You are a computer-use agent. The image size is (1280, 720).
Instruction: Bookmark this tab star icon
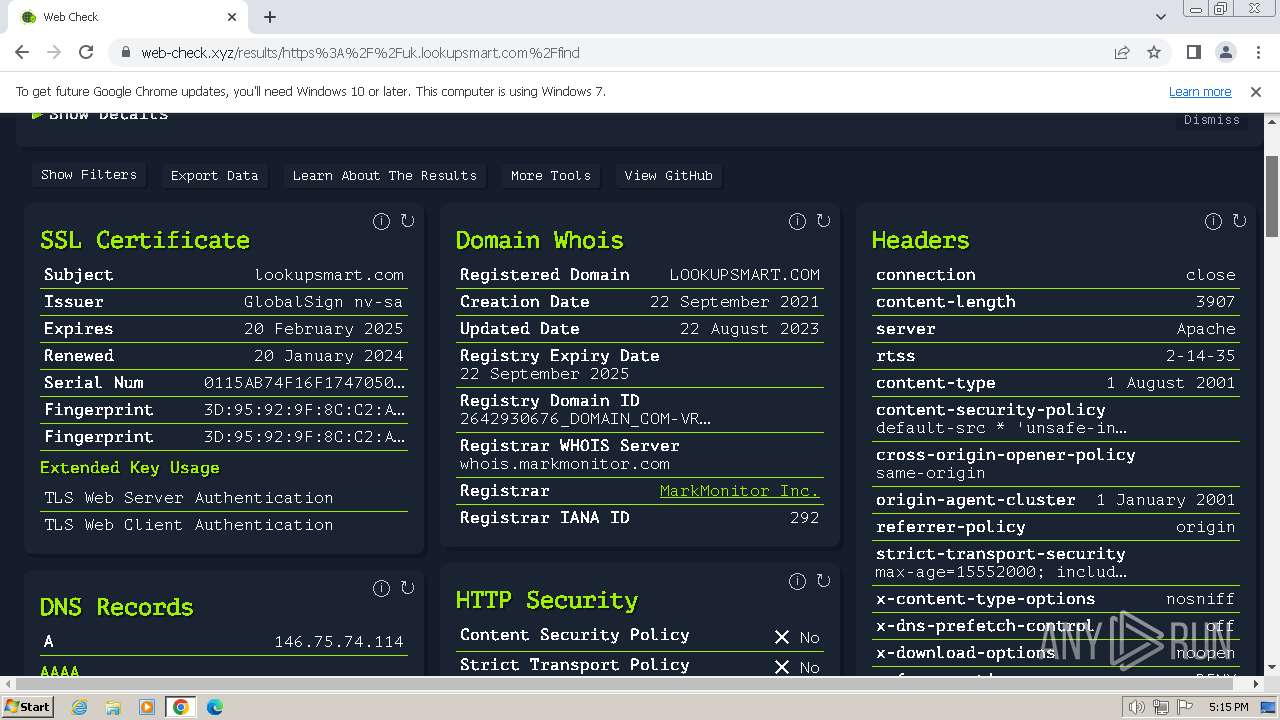click(1154, 52)
